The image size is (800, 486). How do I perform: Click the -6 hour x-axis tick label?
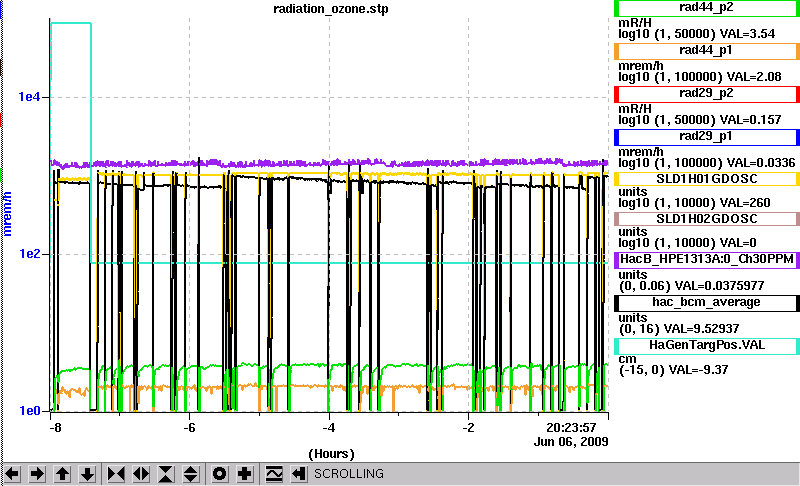(189, 427)
